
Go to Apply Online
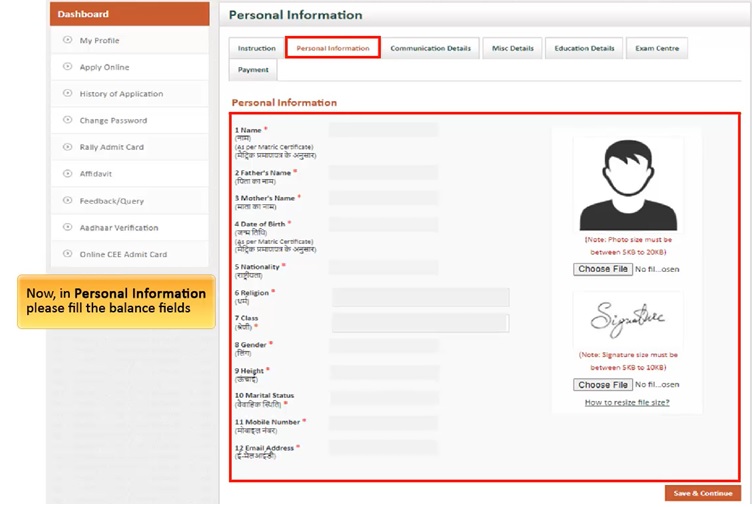[x=129, y=67]
